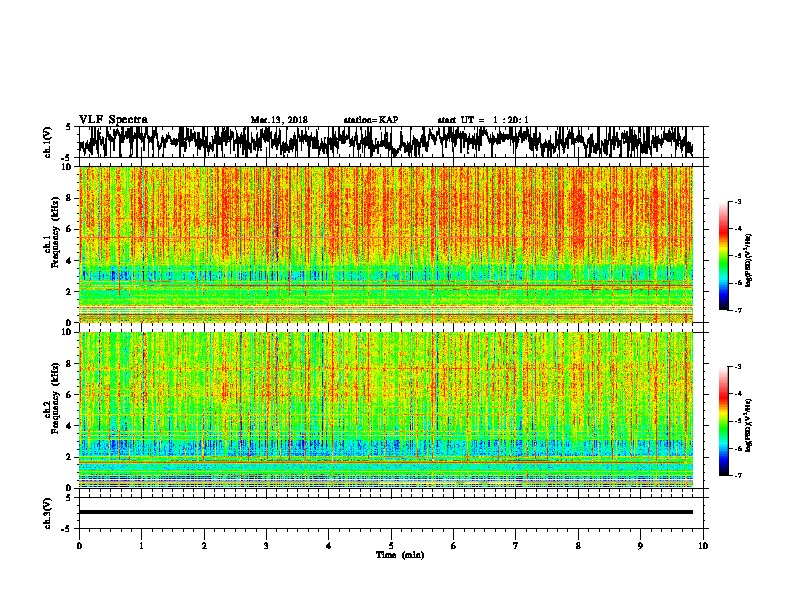Click the 'station=KAP' label

[371, 120]
